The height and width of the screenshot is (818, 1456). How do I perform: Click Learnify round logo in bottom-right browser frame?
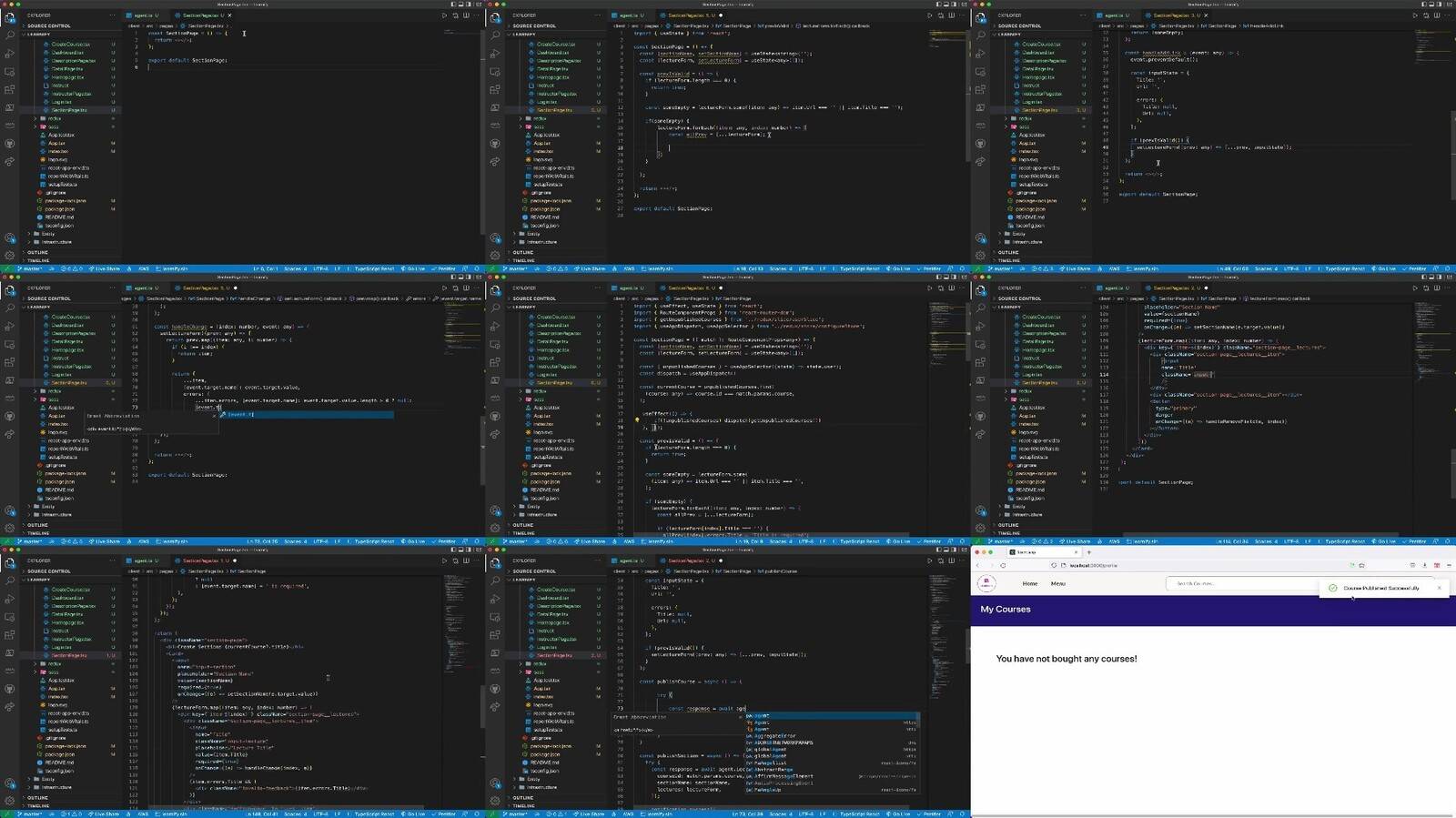coord(986,583)
